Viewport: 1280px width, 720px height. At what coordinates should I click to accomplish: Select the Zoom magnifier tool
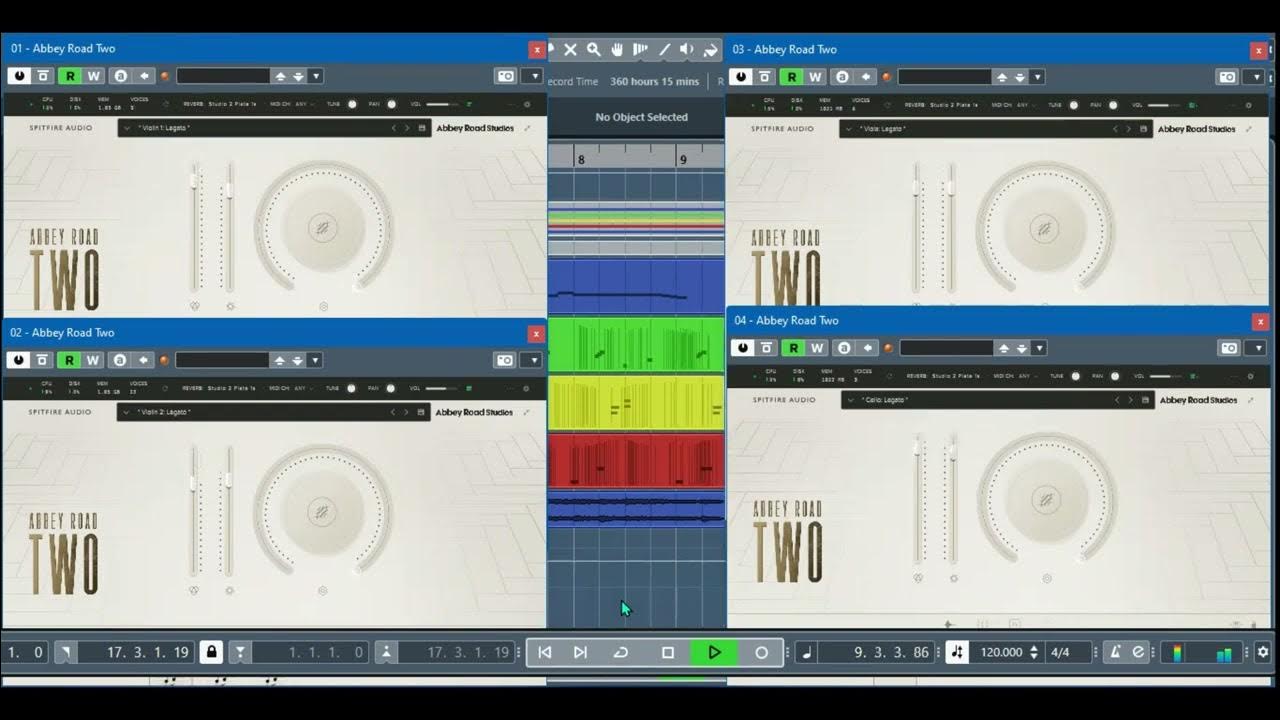593,49
